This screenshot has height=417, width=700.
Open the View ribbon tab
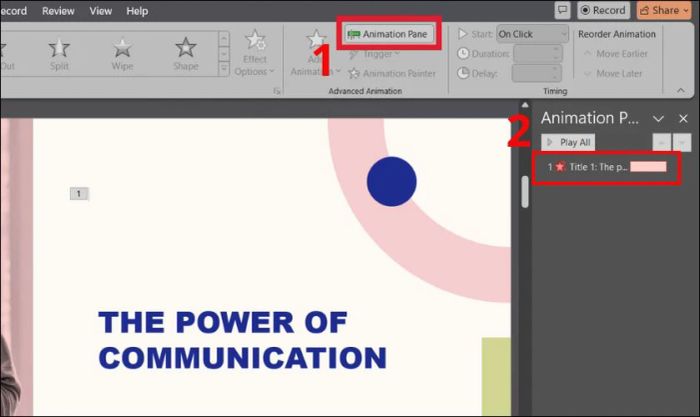coord(100,11)
